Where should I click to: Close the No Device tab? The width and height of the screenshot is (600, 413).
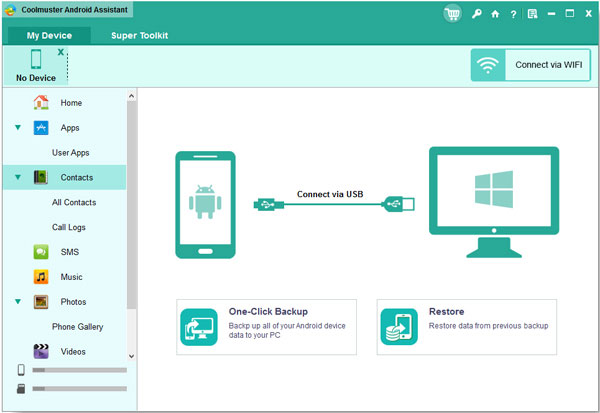click(x=61, y=52)
